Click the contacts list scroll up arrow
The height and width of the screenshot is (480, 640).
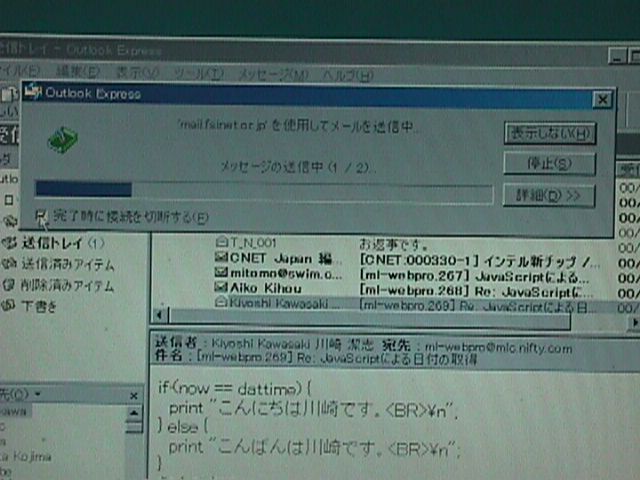[x=134, y=413]
